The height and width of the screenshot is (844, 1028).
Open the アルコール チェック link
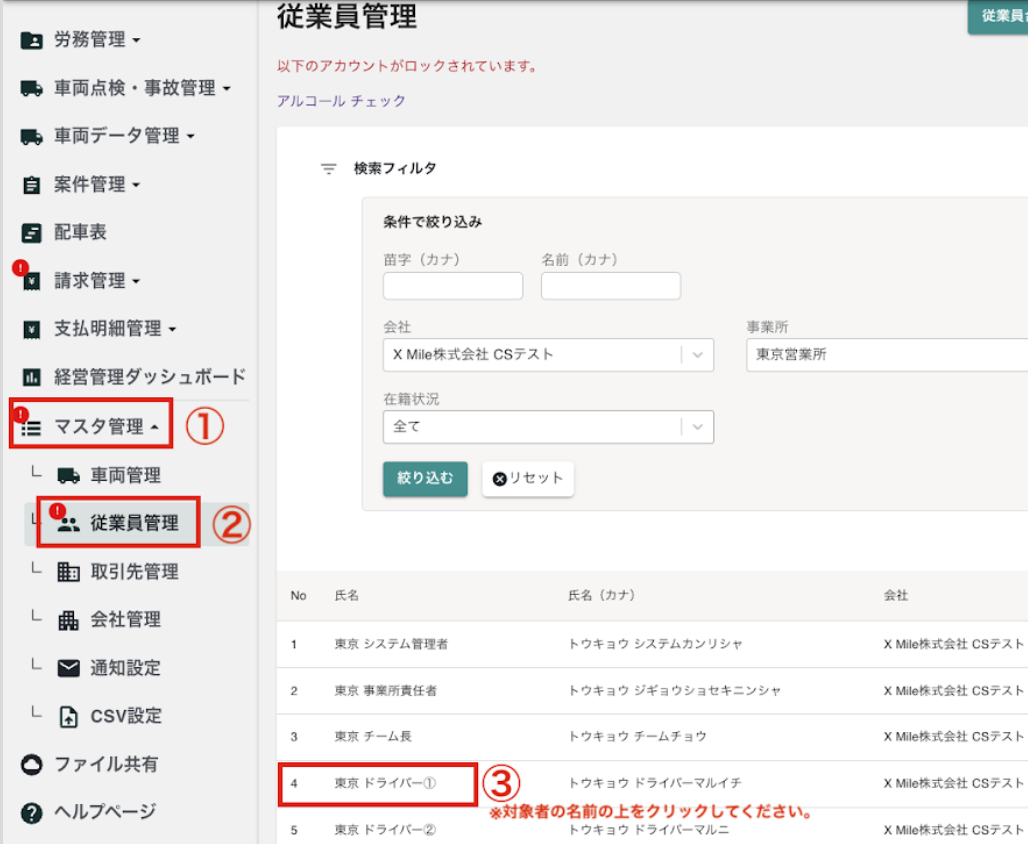pyautogui.click(x=342, y=101)
